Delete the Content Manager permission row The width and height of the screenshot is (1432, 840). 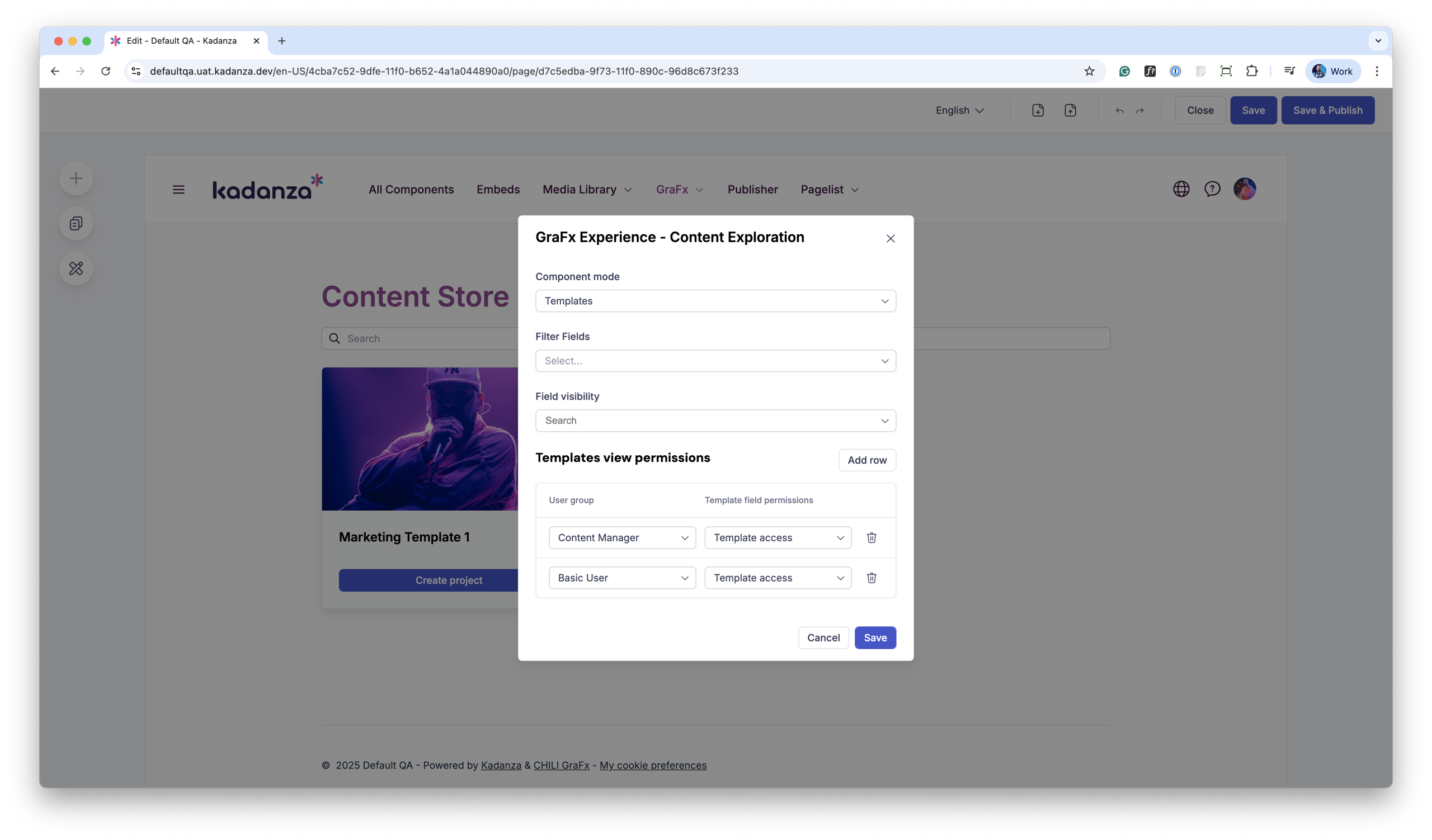click(x=871, y=537)
